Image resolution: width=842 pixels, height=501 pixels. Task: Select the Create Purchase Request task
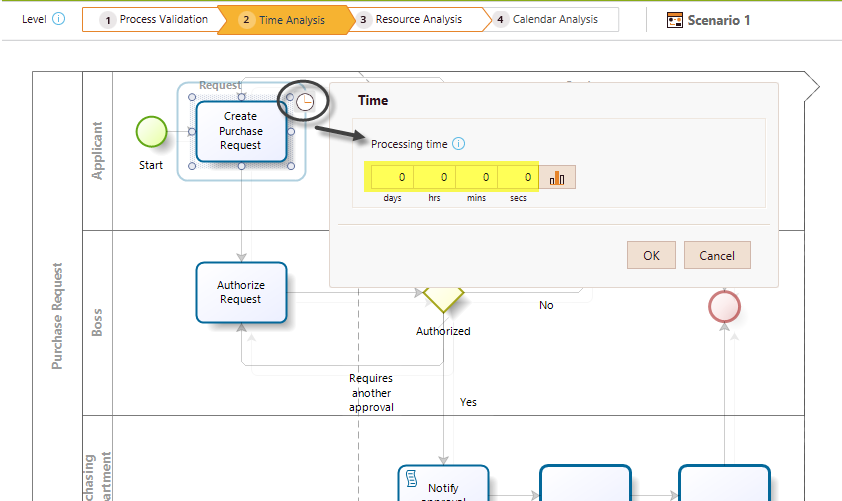pos(241,131)
